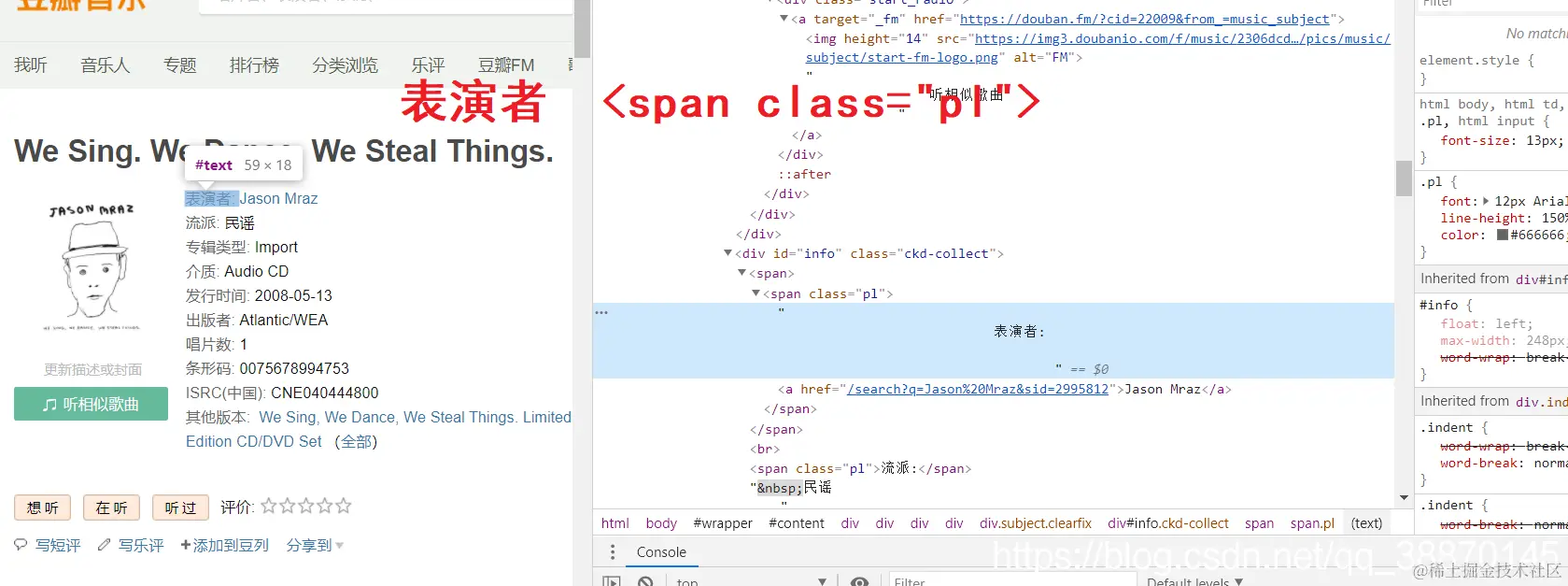Screen dimensions: 1568x586
Task: Rate the album five stars
Action: [x=344, y=506]
